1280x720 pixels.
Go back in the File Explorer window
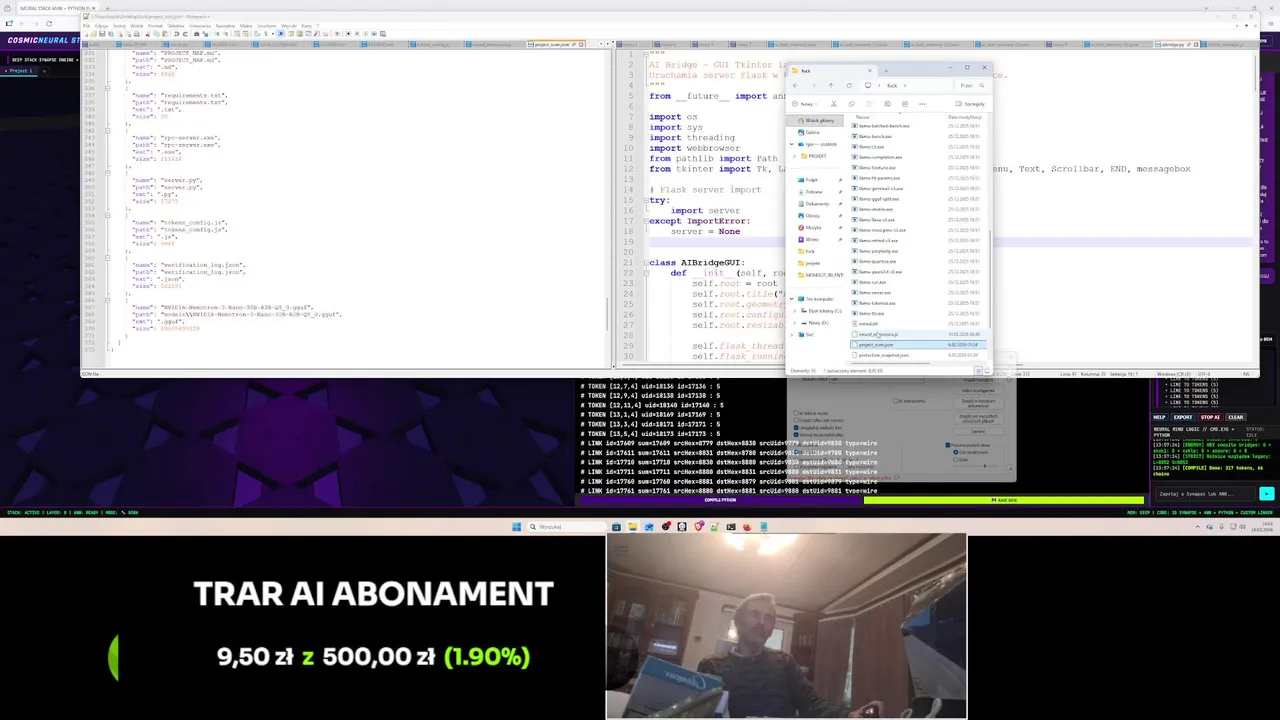pyautogui.click(x=795, y=85)
